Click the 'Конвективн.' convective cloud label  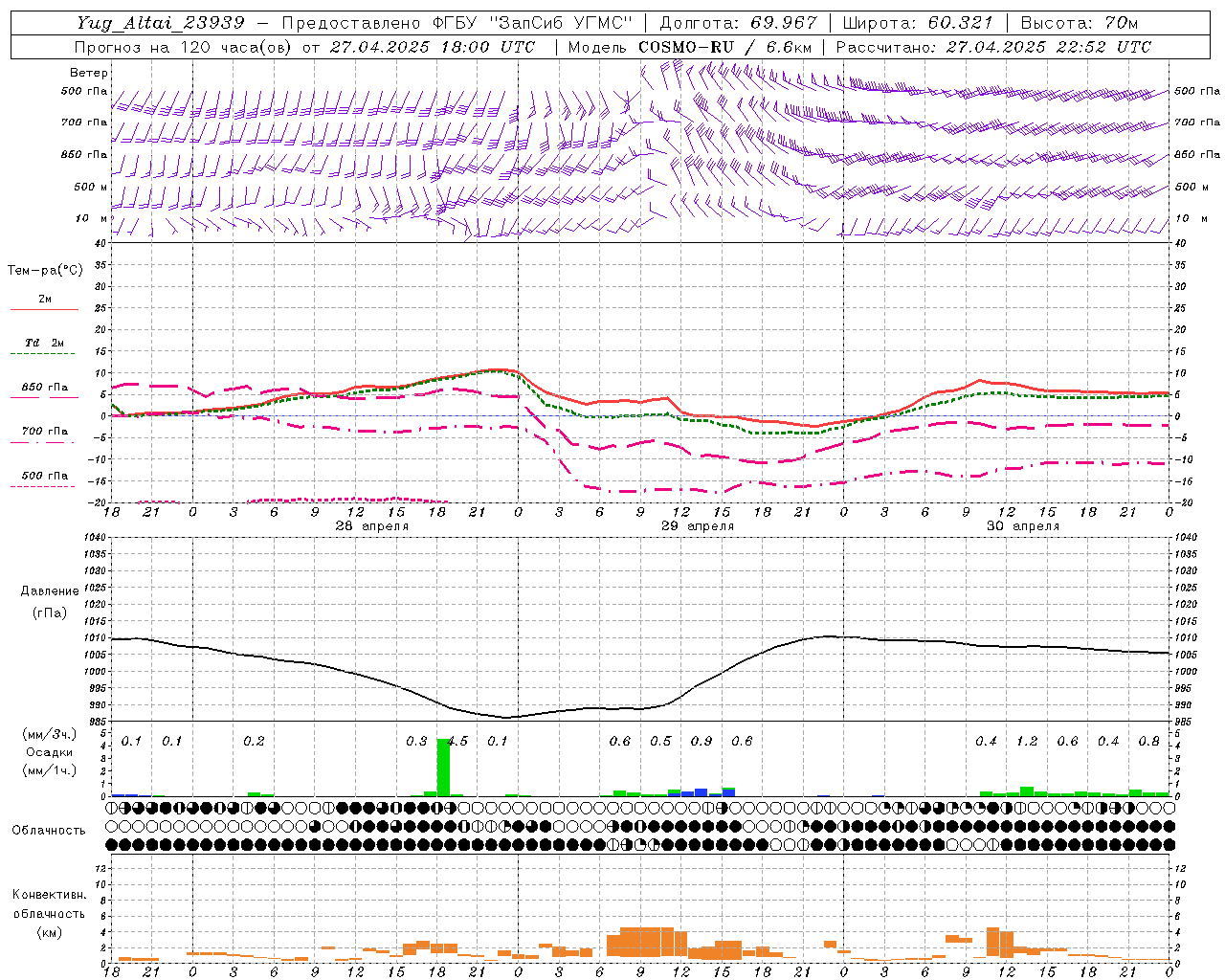coord(49,895)
